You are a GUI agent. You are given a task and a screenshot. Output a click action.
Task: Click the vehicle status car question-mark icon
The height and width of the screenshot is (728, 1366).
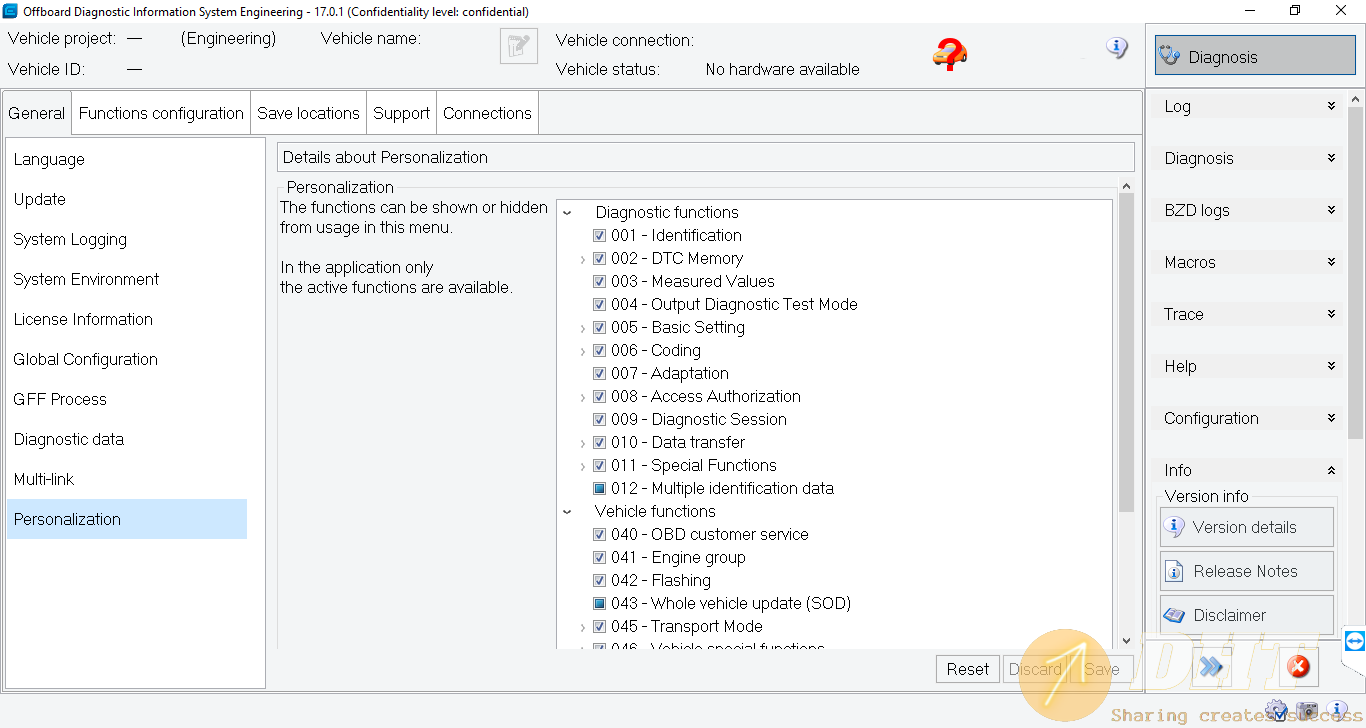949,55
